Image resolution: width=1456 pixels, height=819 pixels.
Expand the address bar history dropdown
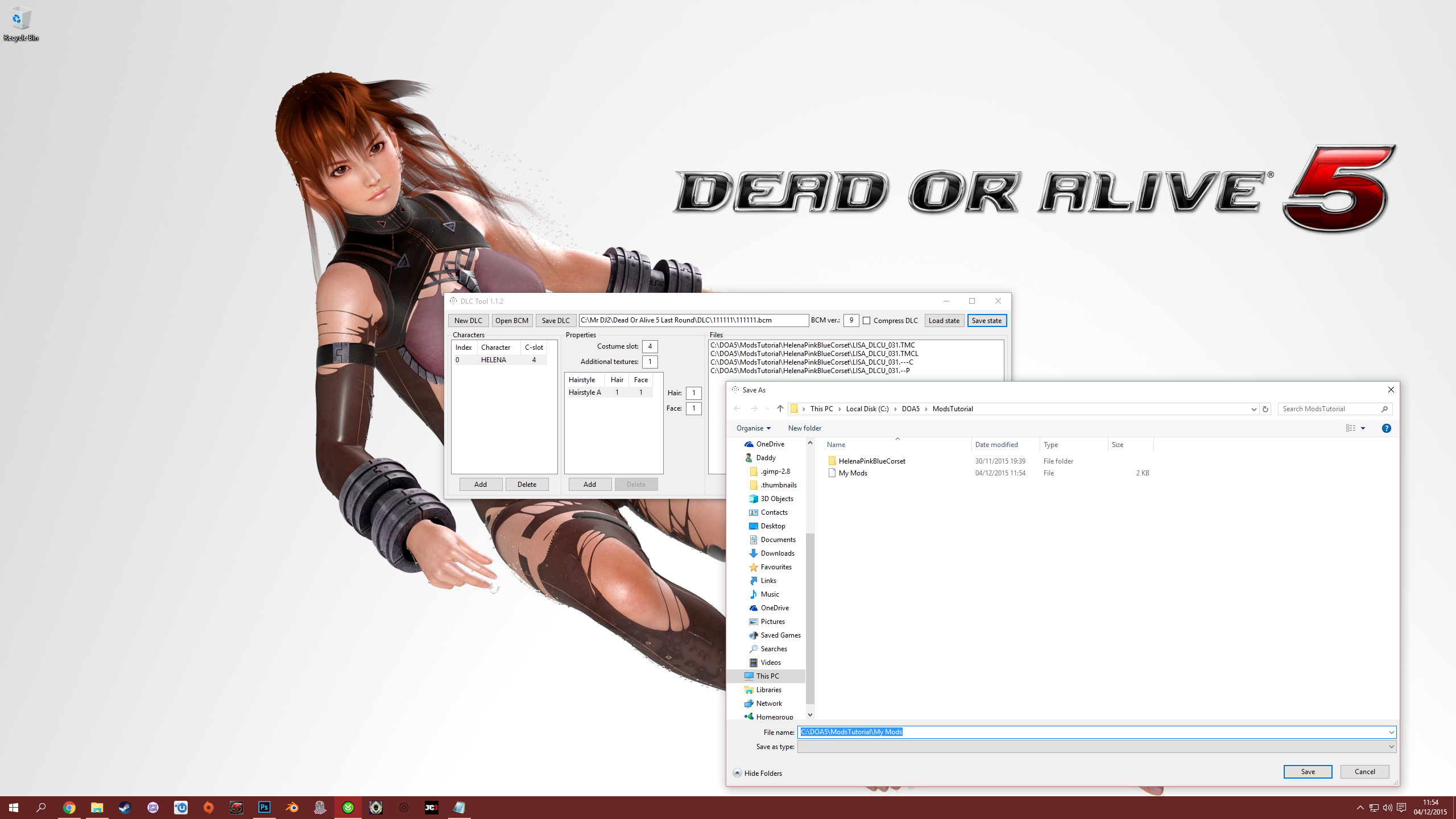tap(1254, 409)
